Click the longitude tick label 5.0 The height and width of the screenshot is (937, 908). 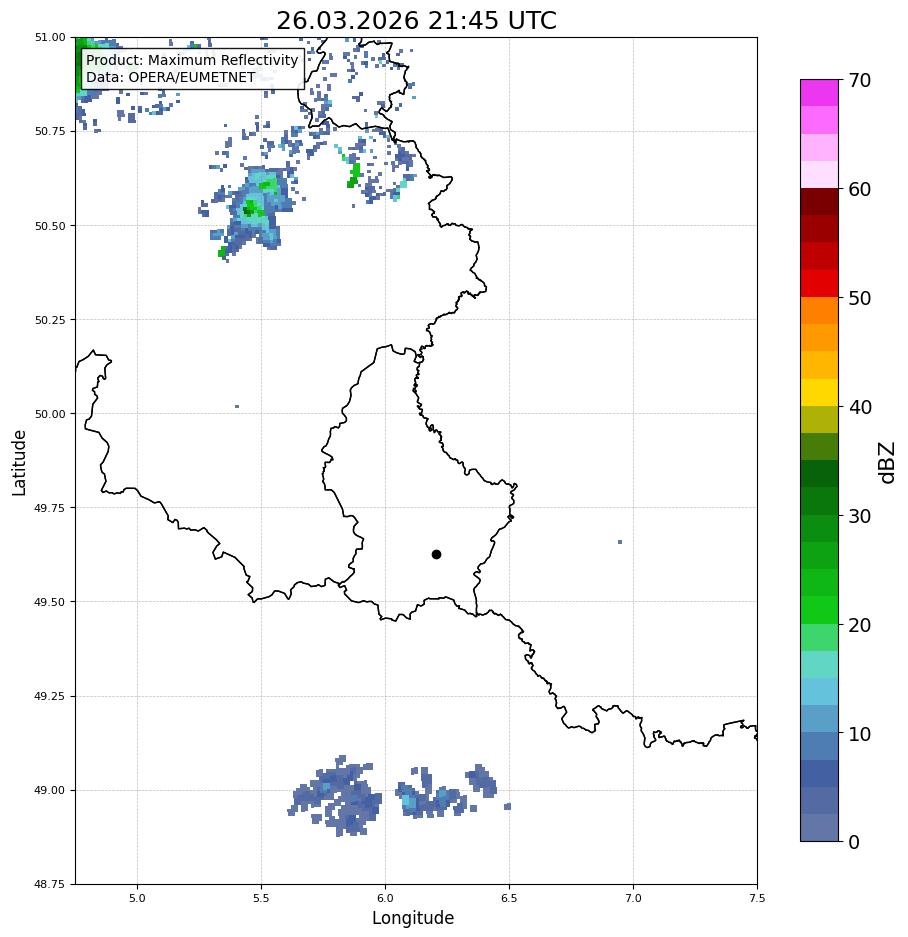point(137,898)
